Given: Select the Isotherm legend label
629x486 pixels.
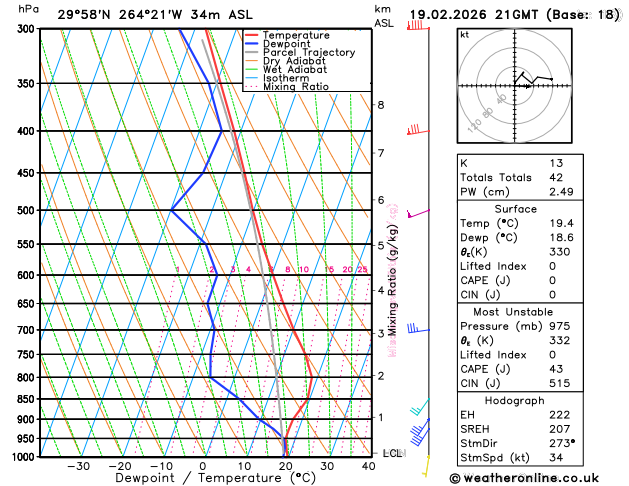Looking at the screenshot, I should [x=286, y=78].
